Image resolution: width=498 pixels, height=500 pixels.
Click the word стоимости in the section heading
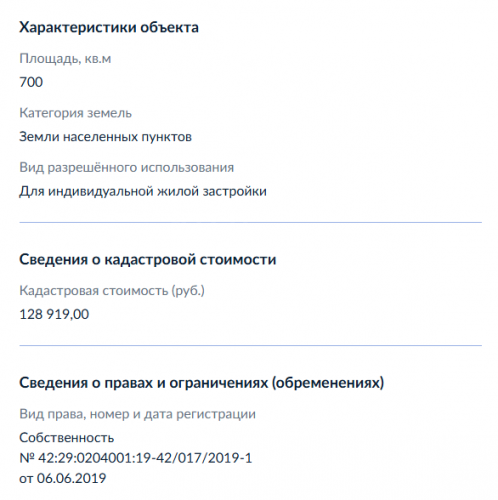[x=238, y=260]
